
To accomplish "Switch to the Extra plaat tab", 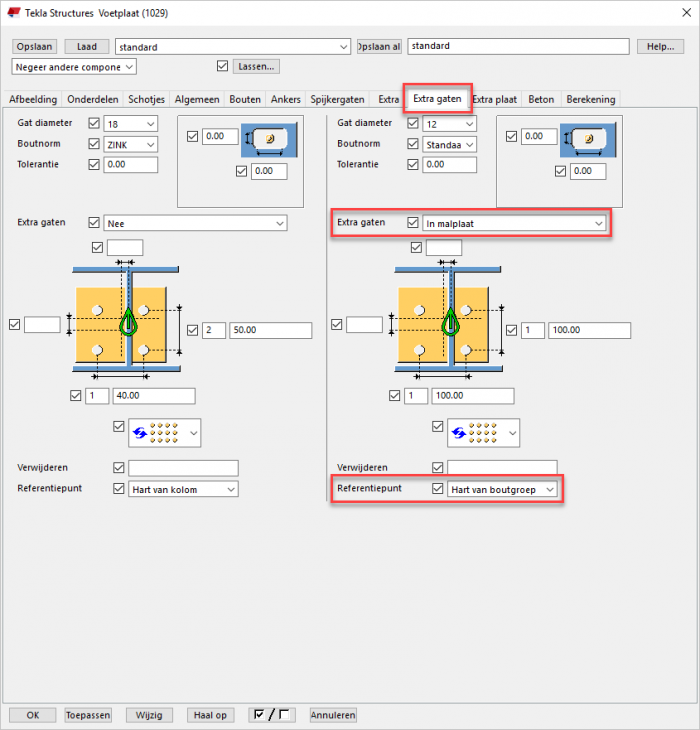I will pyautogui.click(x=495, y=99).
